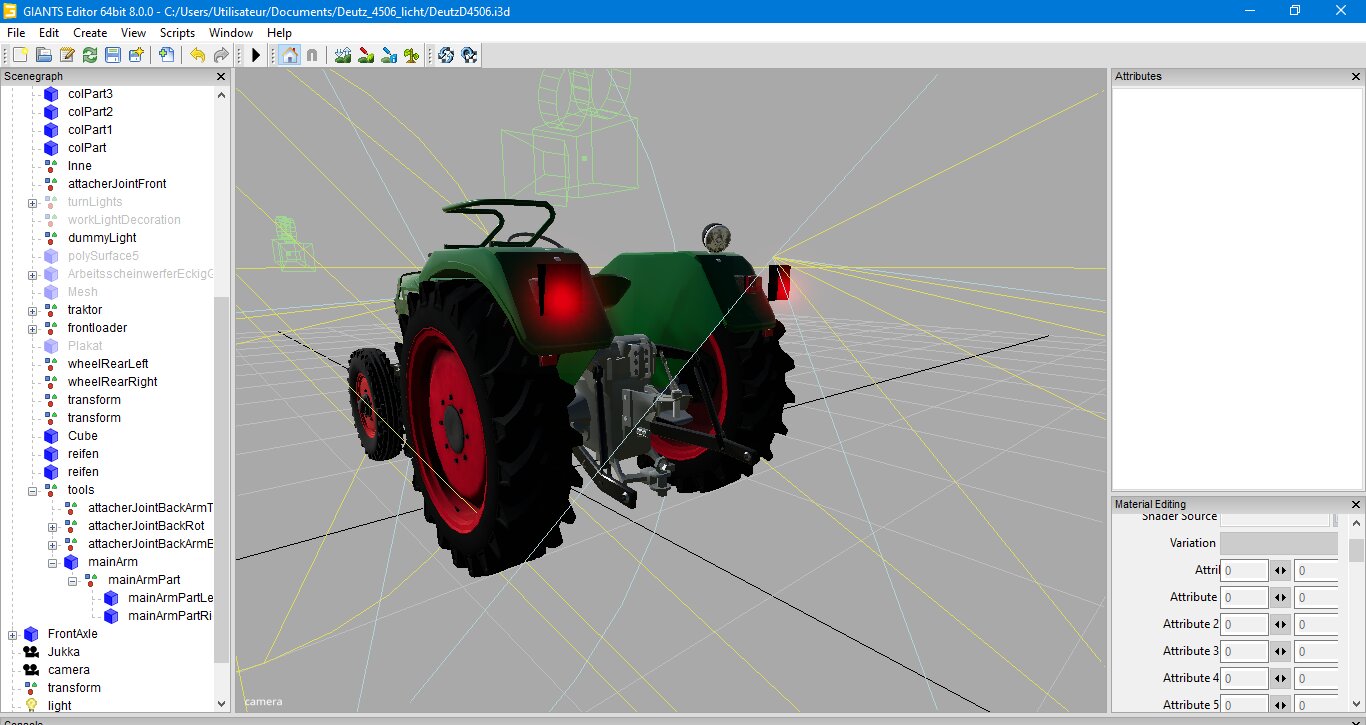This screenshot has width=1366, height=725.
Task: Select mainArmPartLe mesh in tree
Action: [x=170, y=598]
